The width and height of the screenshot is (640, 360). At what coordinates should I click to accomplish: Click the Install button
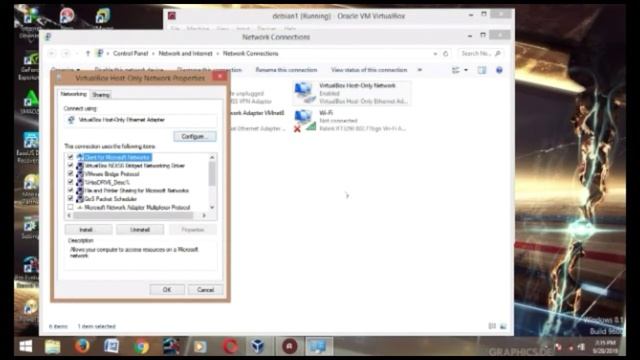pyautogui.click(x=88, y=230)
